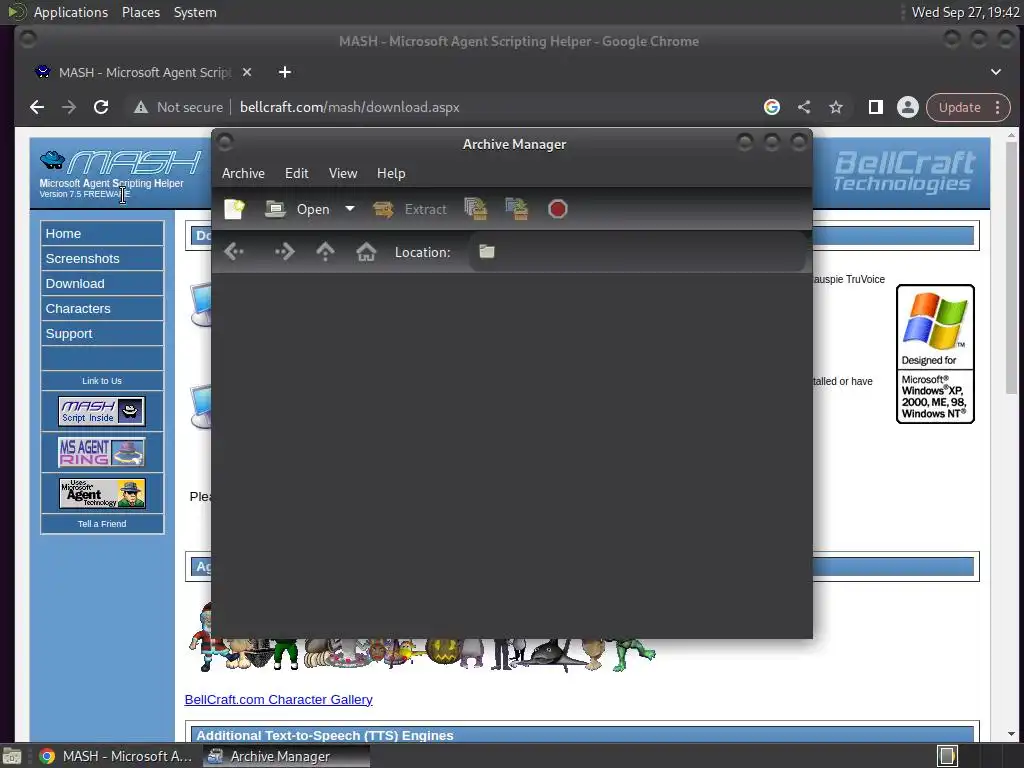This screenshot has height=768, width=1024.
Task: Click the Chrome forward arrow
Action: 69,107
